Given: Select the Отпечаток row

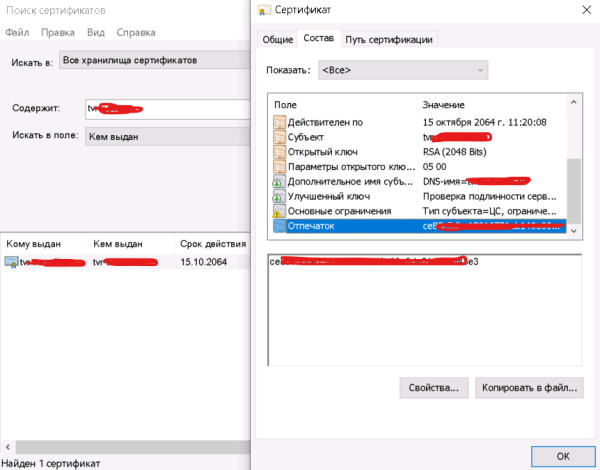Looking at the screenshot, I should coord(419,226).
